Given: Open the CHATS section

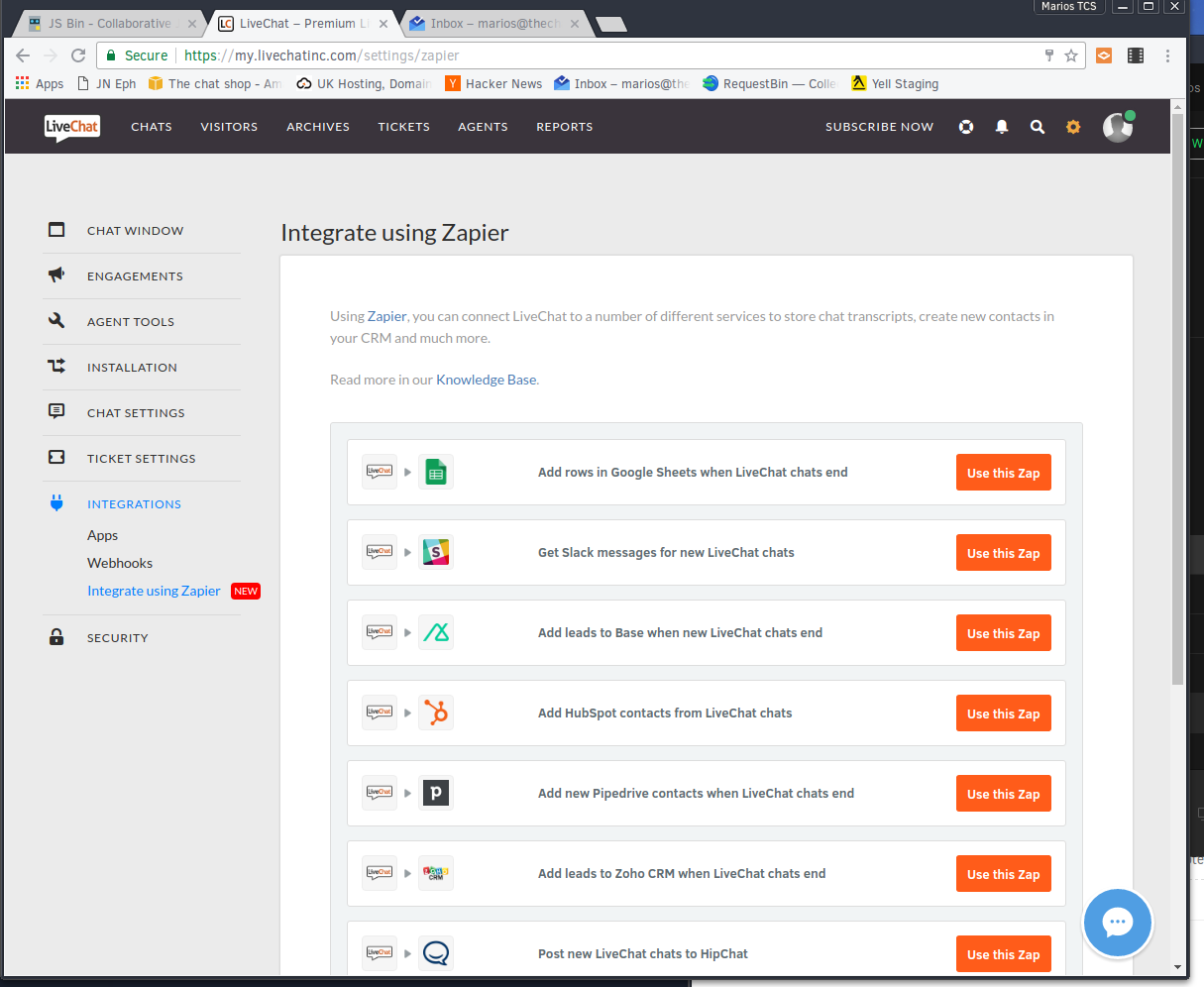Looking at the screenshot, I should click(152, 127).
